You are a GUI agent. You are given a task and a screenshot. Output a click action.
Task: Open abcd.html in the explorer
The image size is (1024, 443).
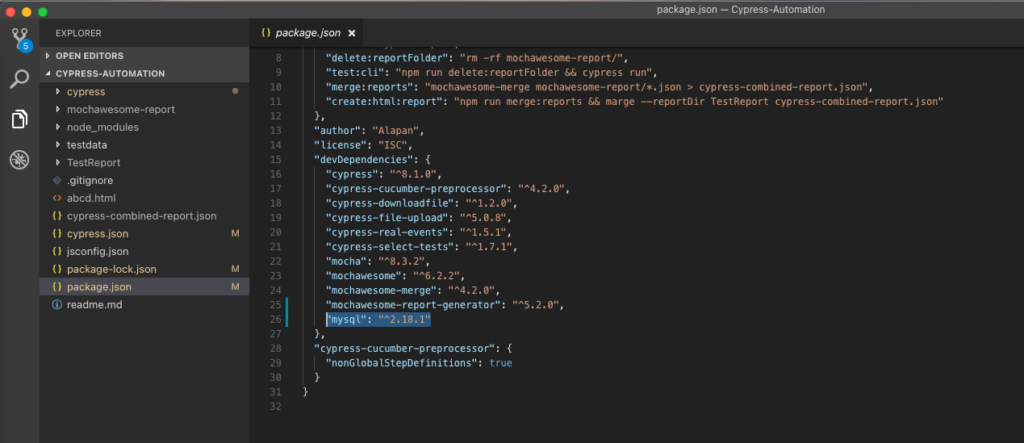tap(91, 198)
